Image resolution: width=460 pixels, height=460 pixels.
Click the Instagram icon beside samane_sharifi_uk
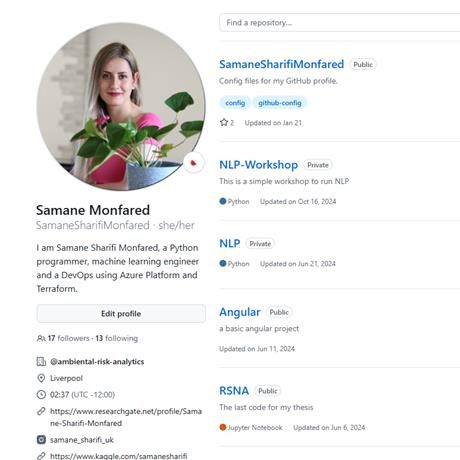(41, 440)
